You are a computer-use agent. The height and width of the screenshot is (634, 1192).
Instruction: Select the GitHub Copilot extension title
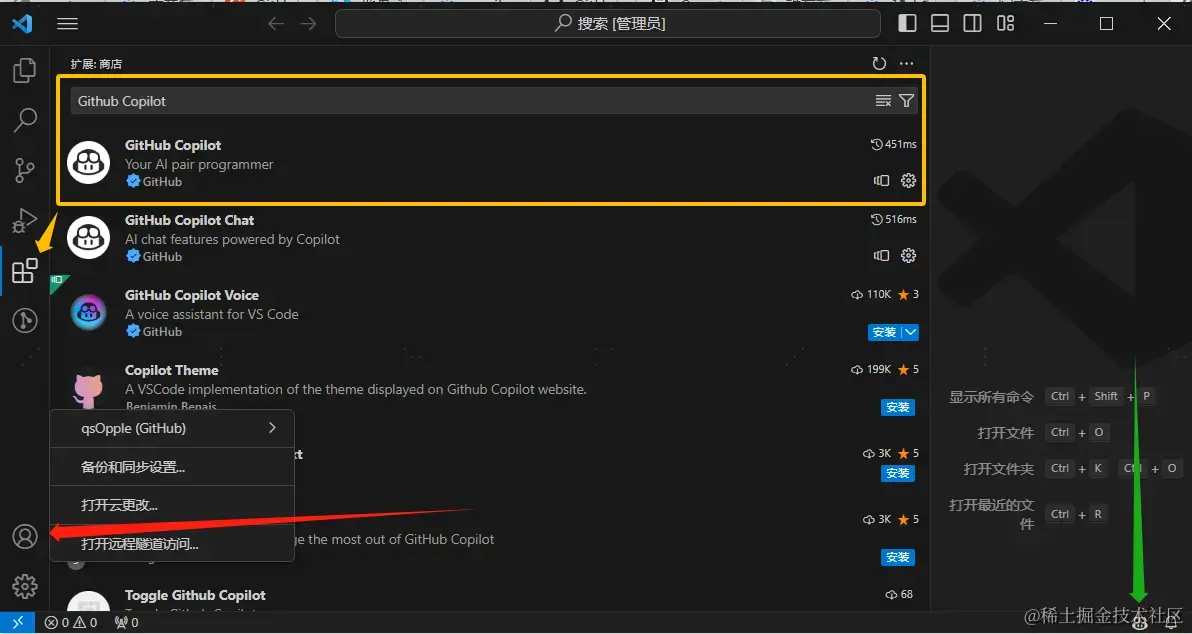(x=173, y=145)
